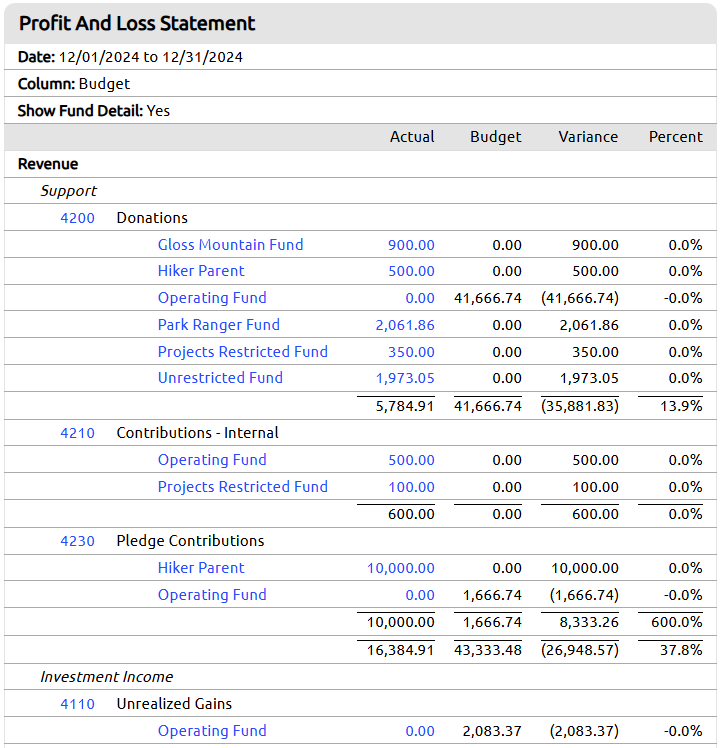Open Operating Fund under Unrealized Gains

coord(212,731)
